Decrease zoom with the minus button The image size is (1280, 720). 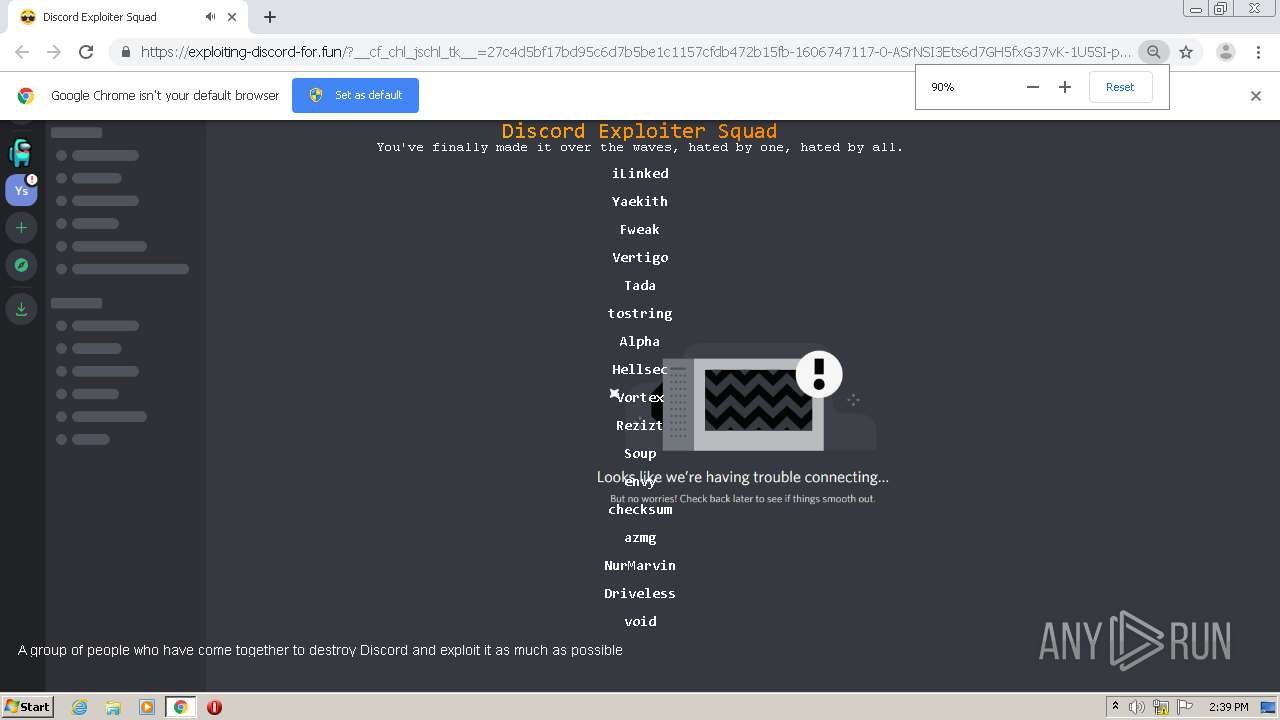[1033, 87]
